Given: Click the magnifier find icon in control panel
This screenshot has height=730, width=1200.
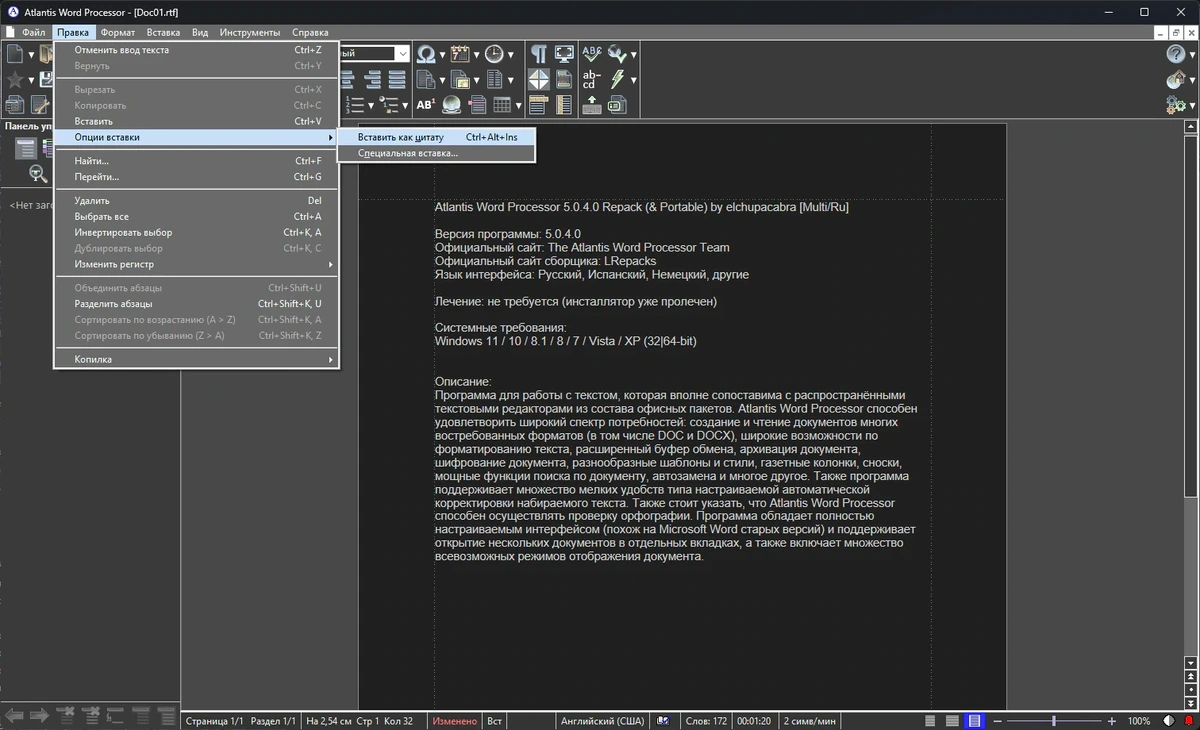Looking at the screenshot, I should coord(38,174).
